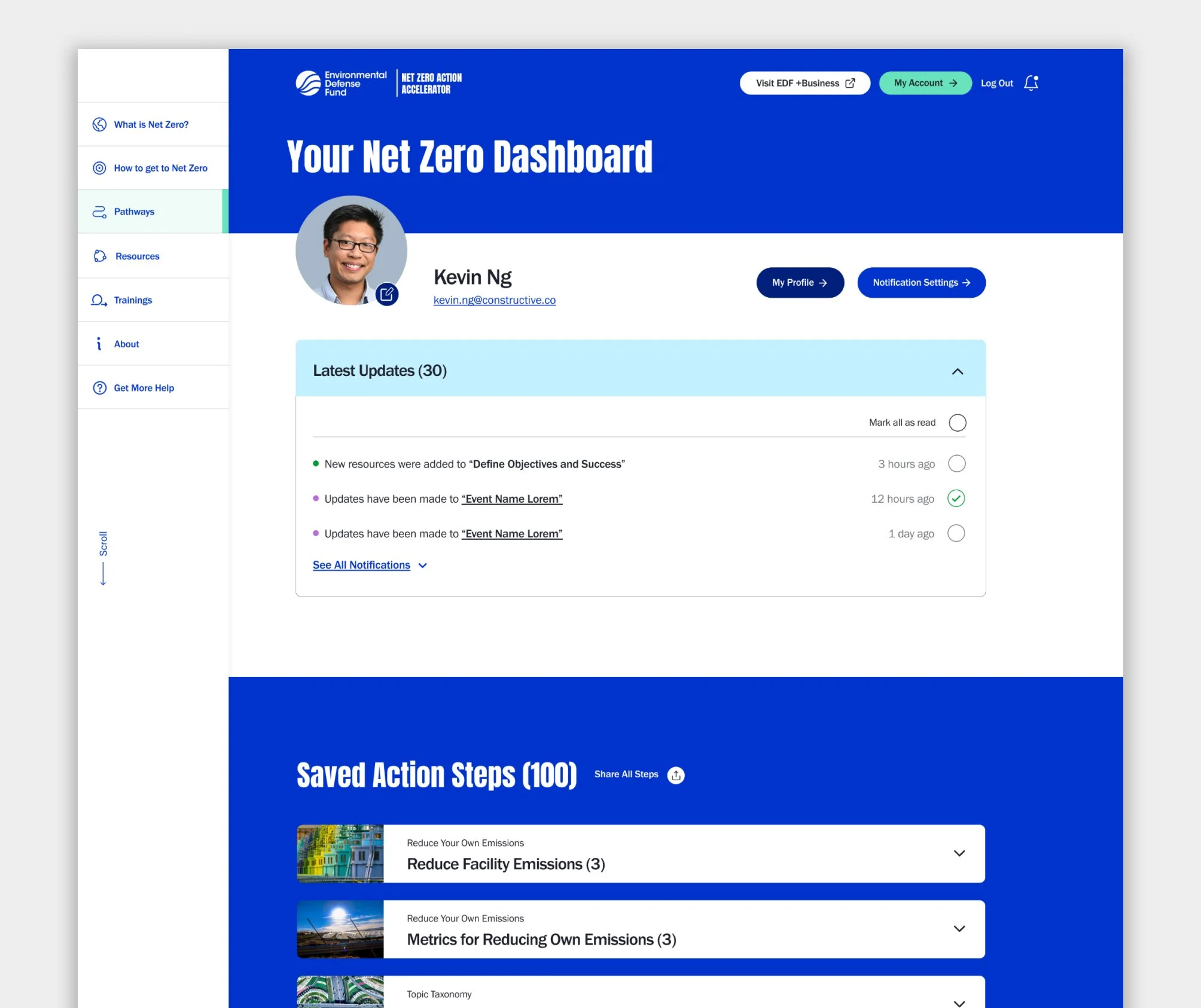Image resolution: width=1201 pixels, height=1008 pixels.
Task: Click the Resources puzzle icon in sidebar
Action: click(x=100, y=256)
